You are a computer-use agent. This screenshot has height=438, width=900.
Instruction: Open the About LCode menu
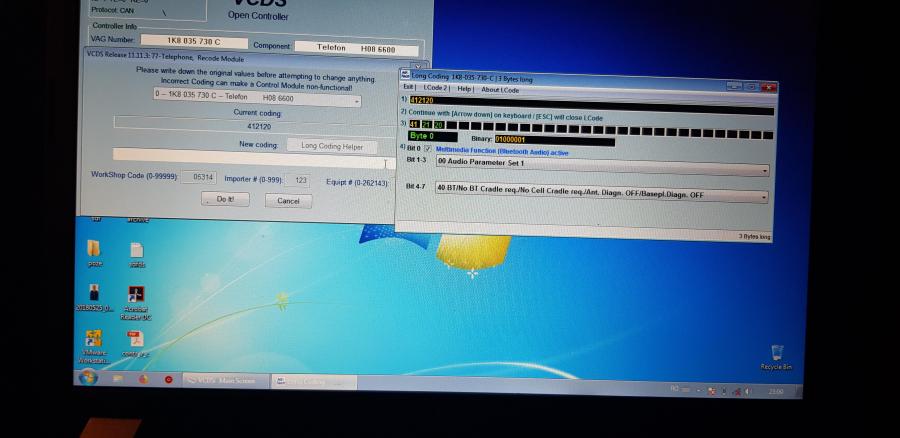point(500,89)
